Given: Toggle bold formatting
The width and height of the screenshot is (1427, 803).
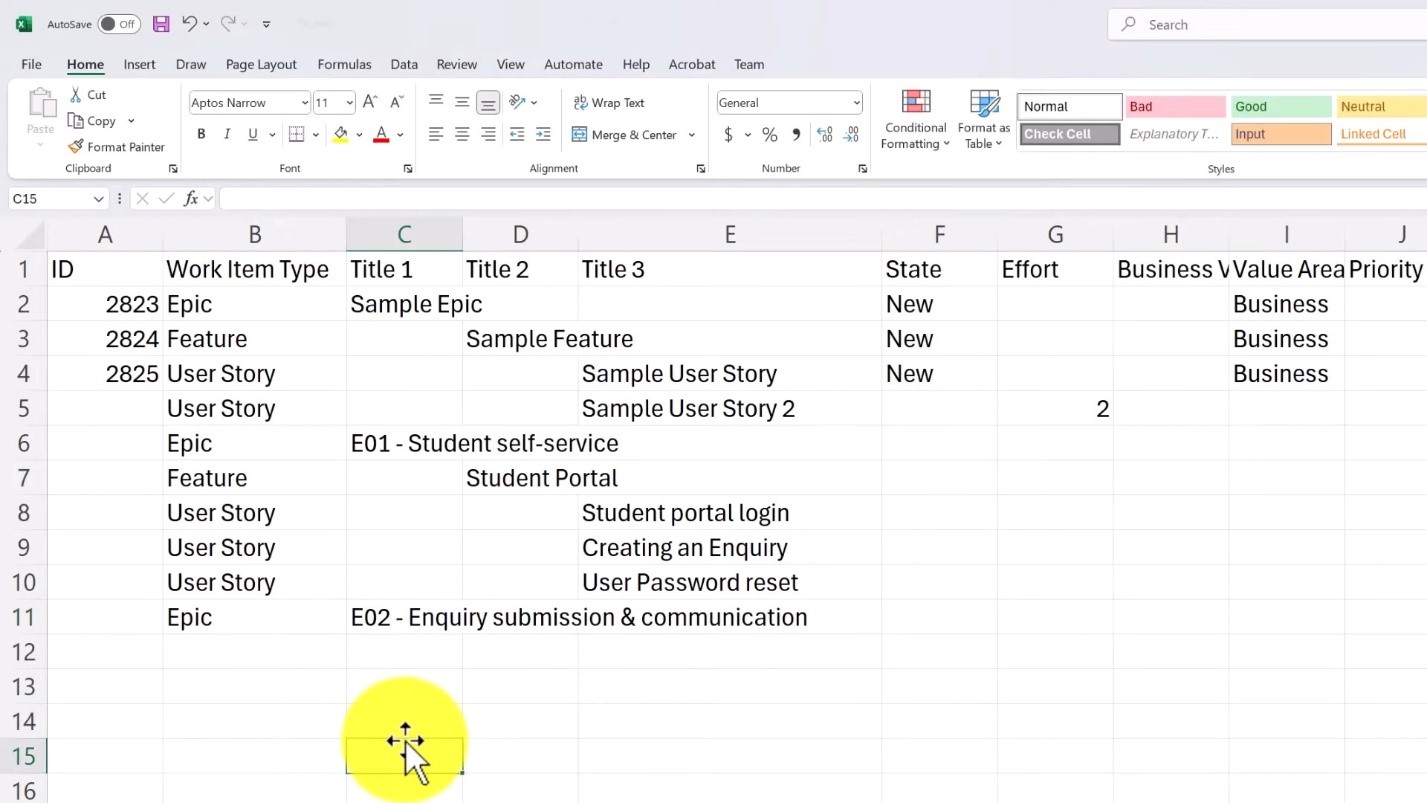Looking at the screenshot, I should coord(201,133).
